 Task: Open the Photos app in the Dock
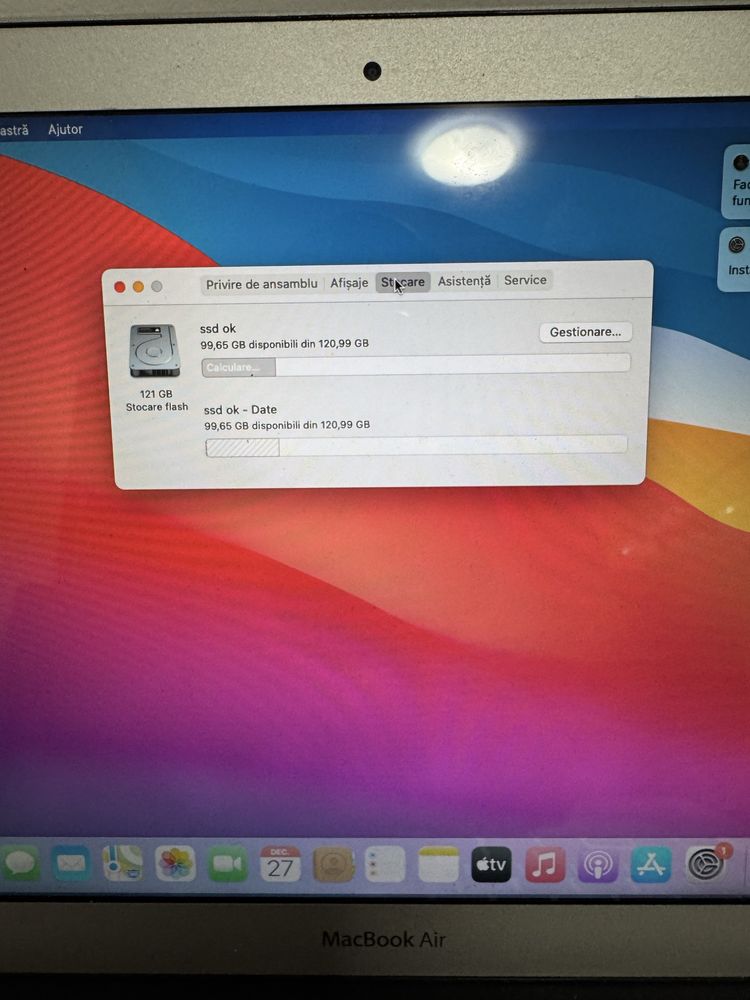coord(175,864)
